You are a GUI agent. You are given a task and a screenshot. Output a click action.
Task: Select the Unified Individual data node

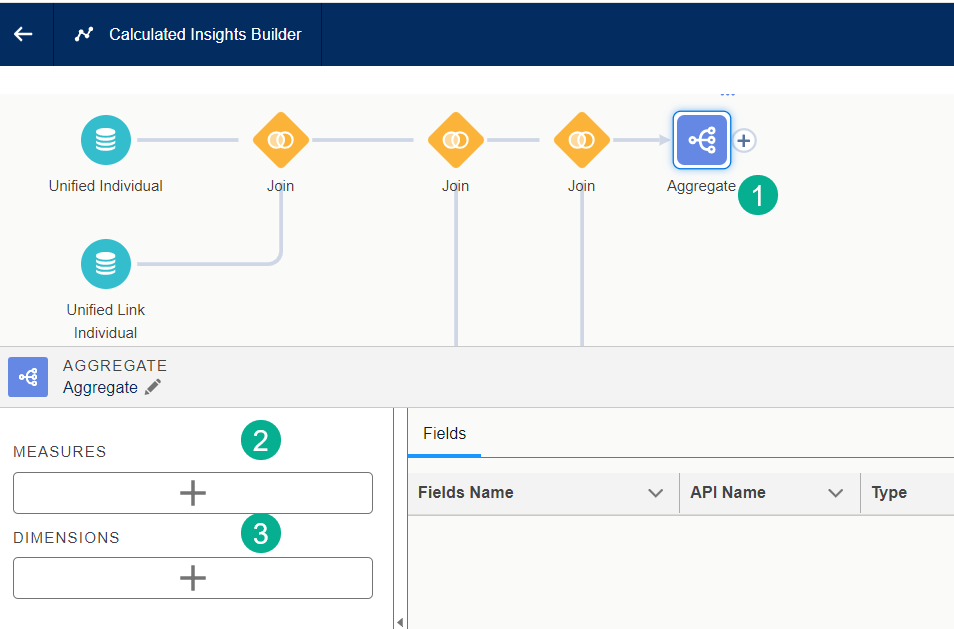coord(105,141)
